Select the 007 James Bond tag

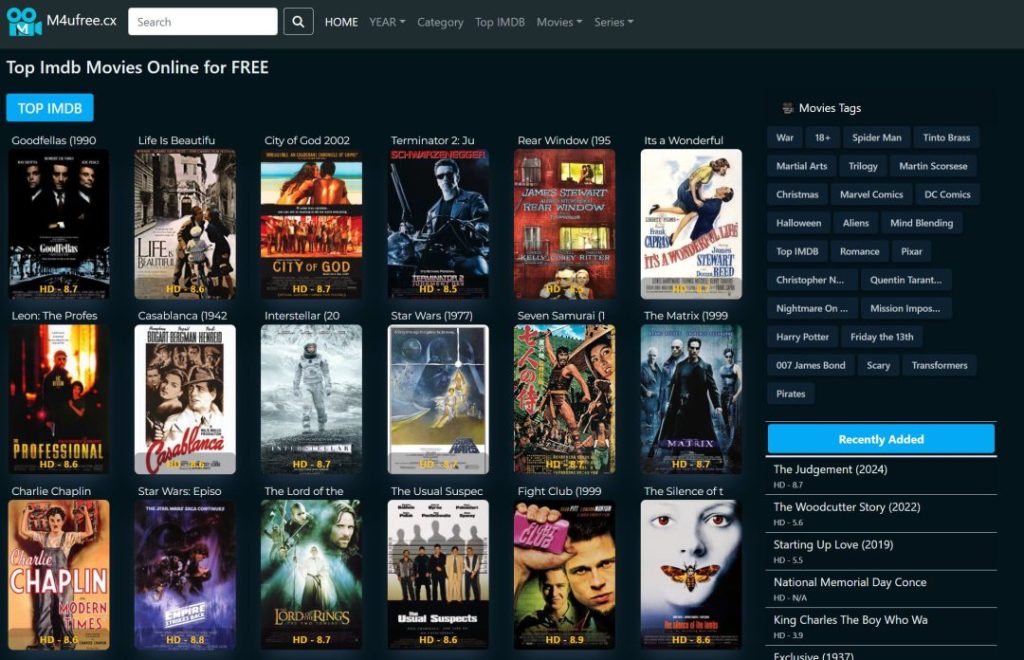click(x=810, y=366)
